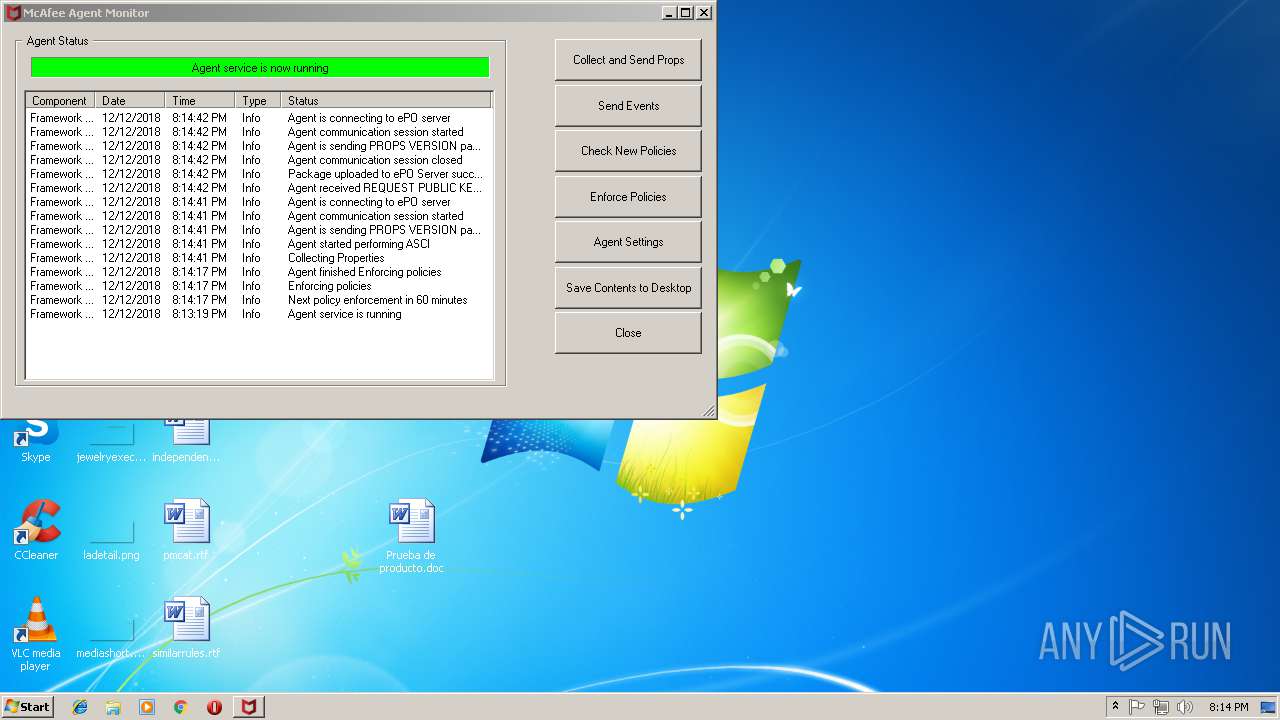Select log row 'Next policy enforcement in 60 minutes'
The height and width of the screenshot is (720, 1280).
click(259, 300)
